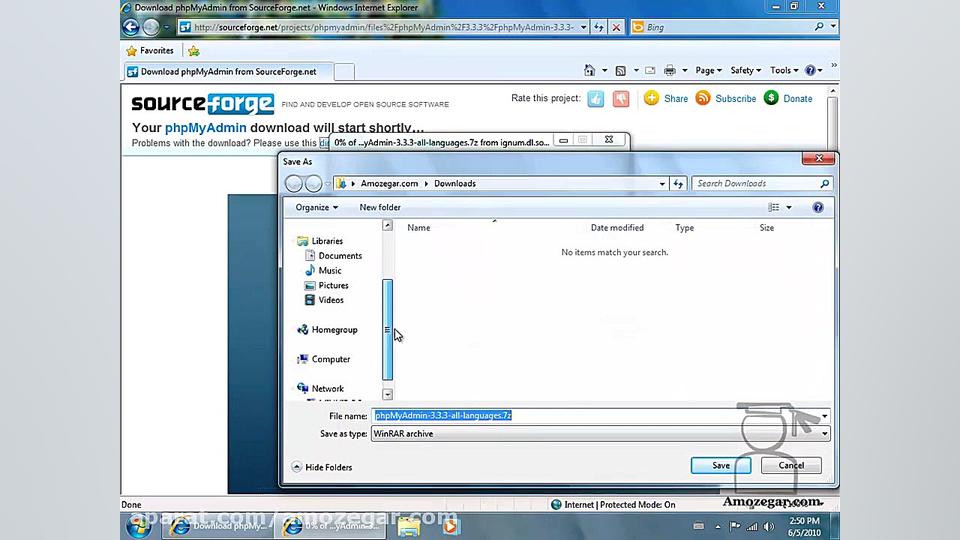
Task: Click the yellow Share plus icon
Action: click(x=651, y=98)
